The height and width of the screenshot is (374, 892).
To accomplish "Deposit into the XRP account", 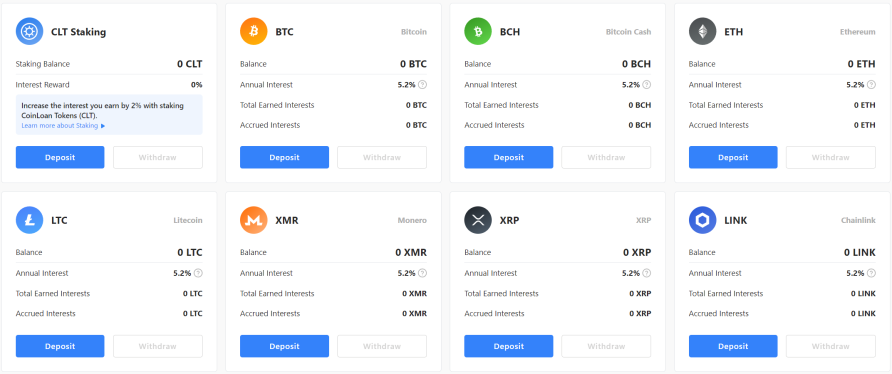I will 509,346.
